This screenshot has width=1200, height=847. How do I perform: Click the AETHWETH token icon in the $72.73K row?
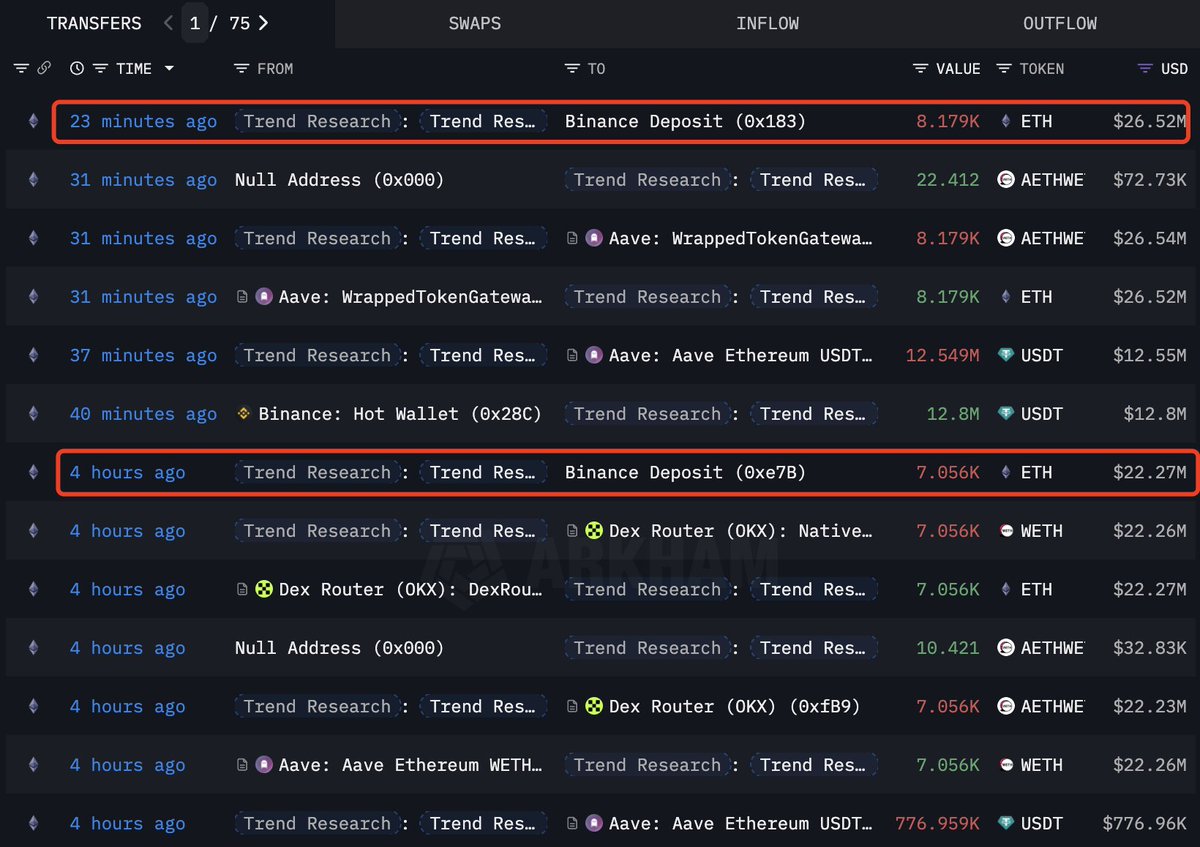1006,180
